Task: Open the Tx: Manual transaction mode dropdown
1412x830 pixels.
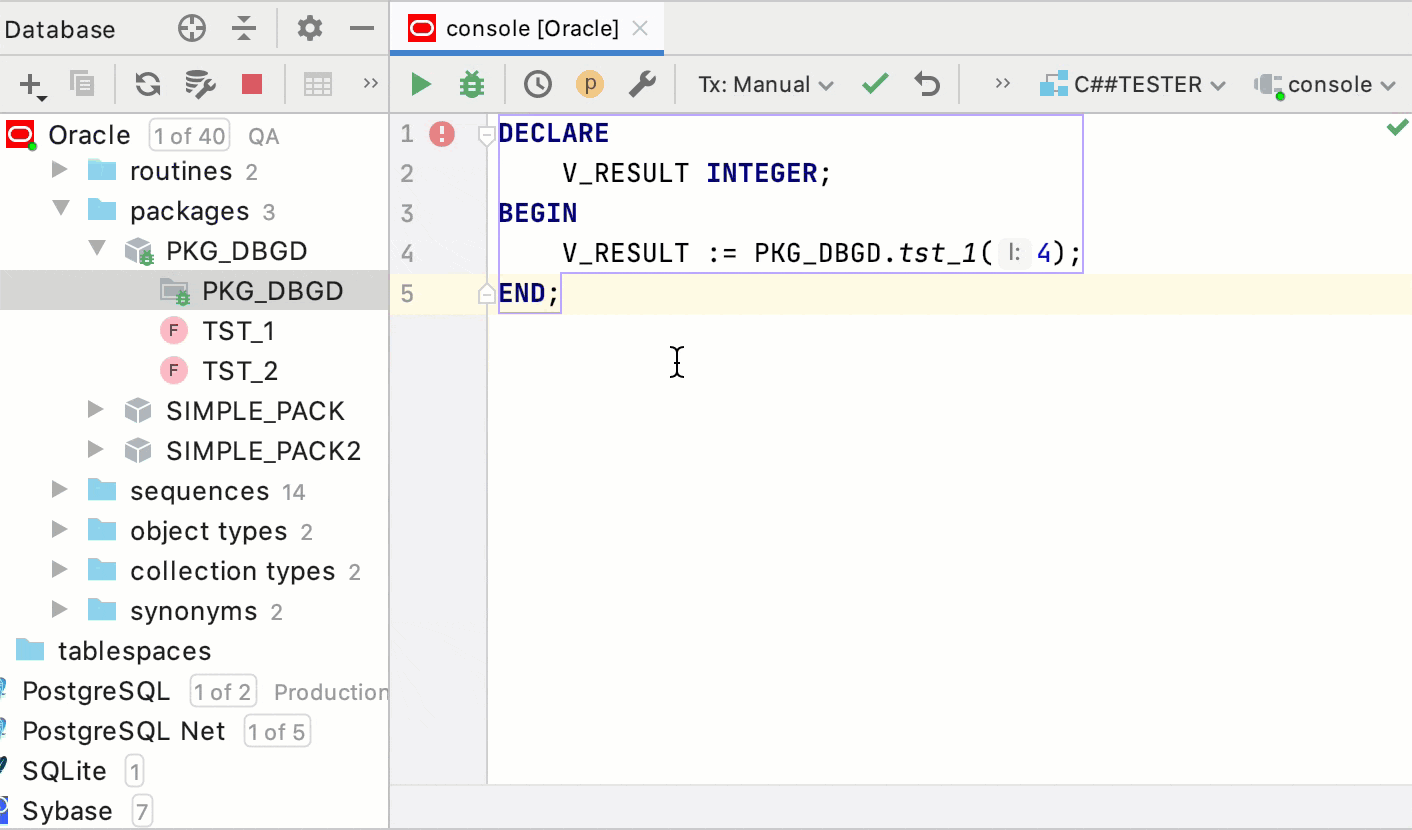Action: 766,85
